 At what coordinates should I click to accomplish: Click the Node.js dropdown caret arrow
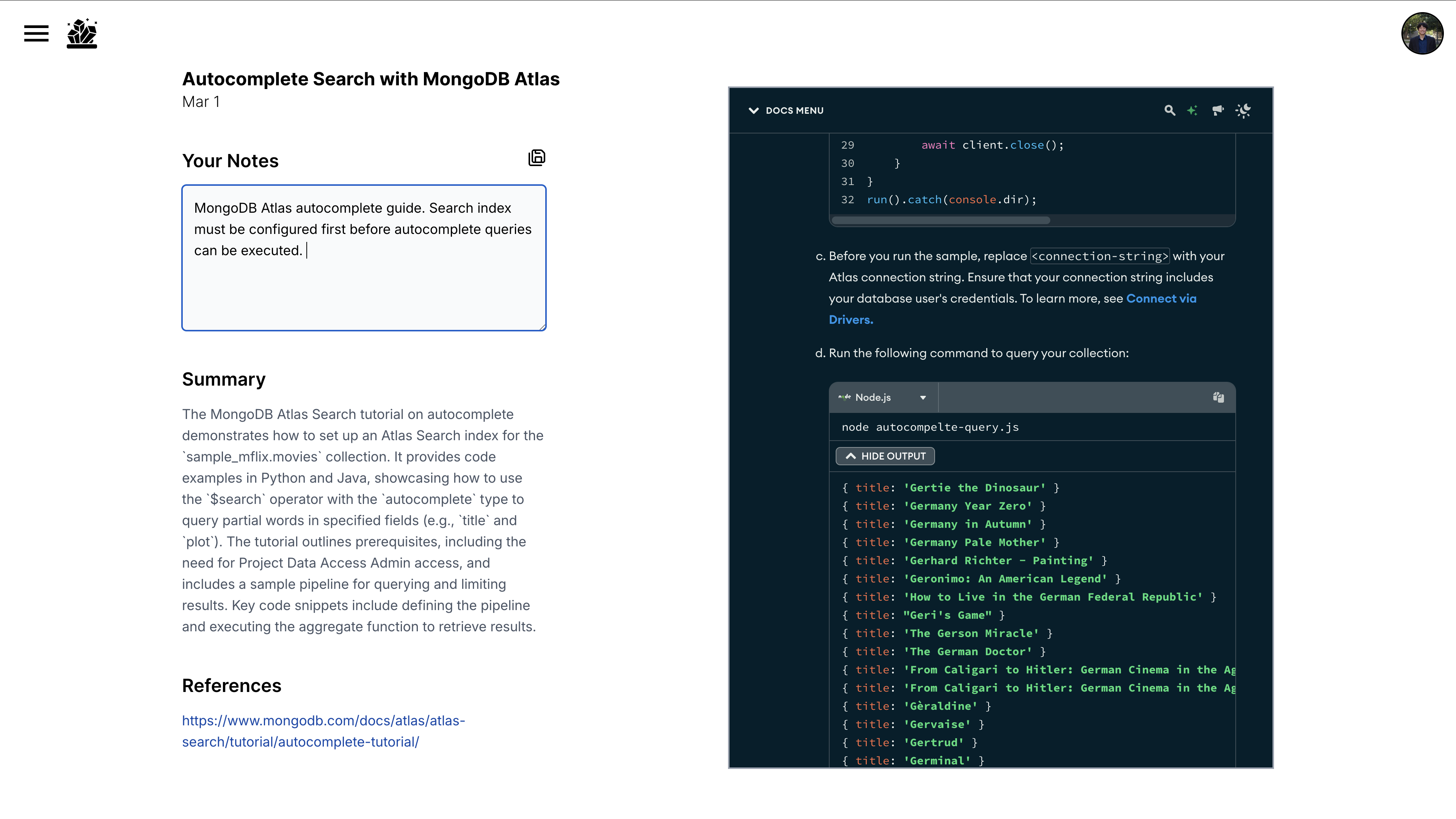923,398
